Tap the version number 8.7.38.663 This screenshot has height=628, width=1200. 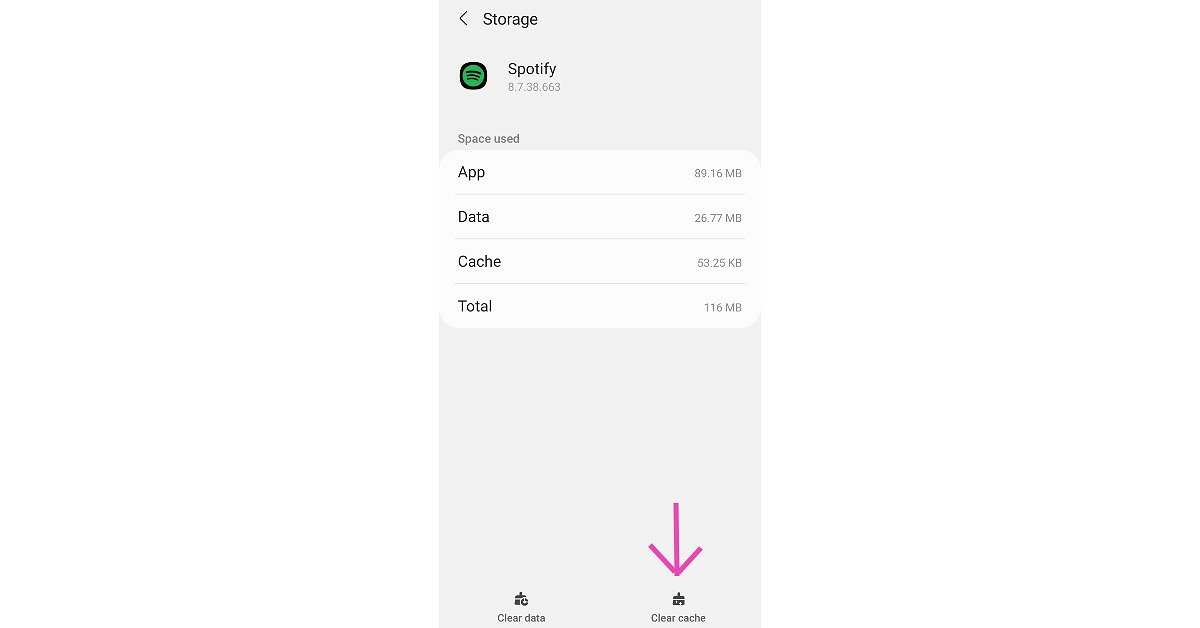point(534,88)
